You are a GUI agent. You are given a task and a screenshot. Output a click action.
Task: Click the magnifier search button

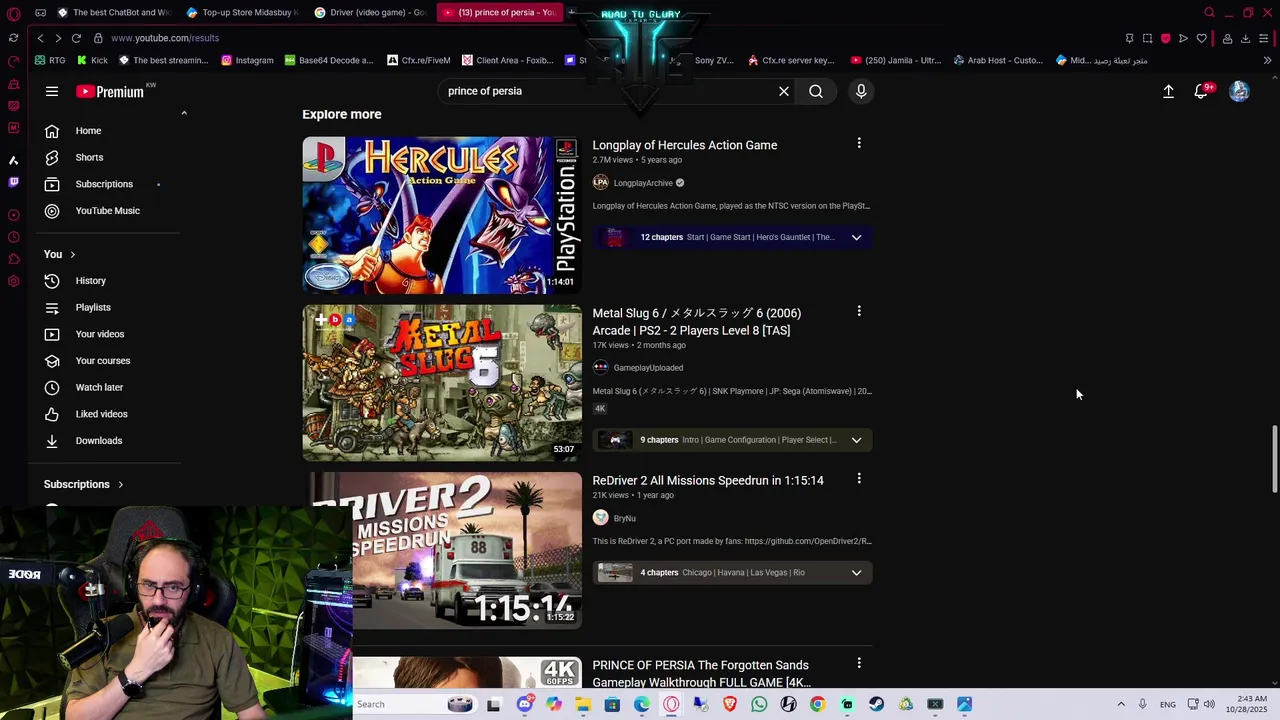tap(816, 91)
